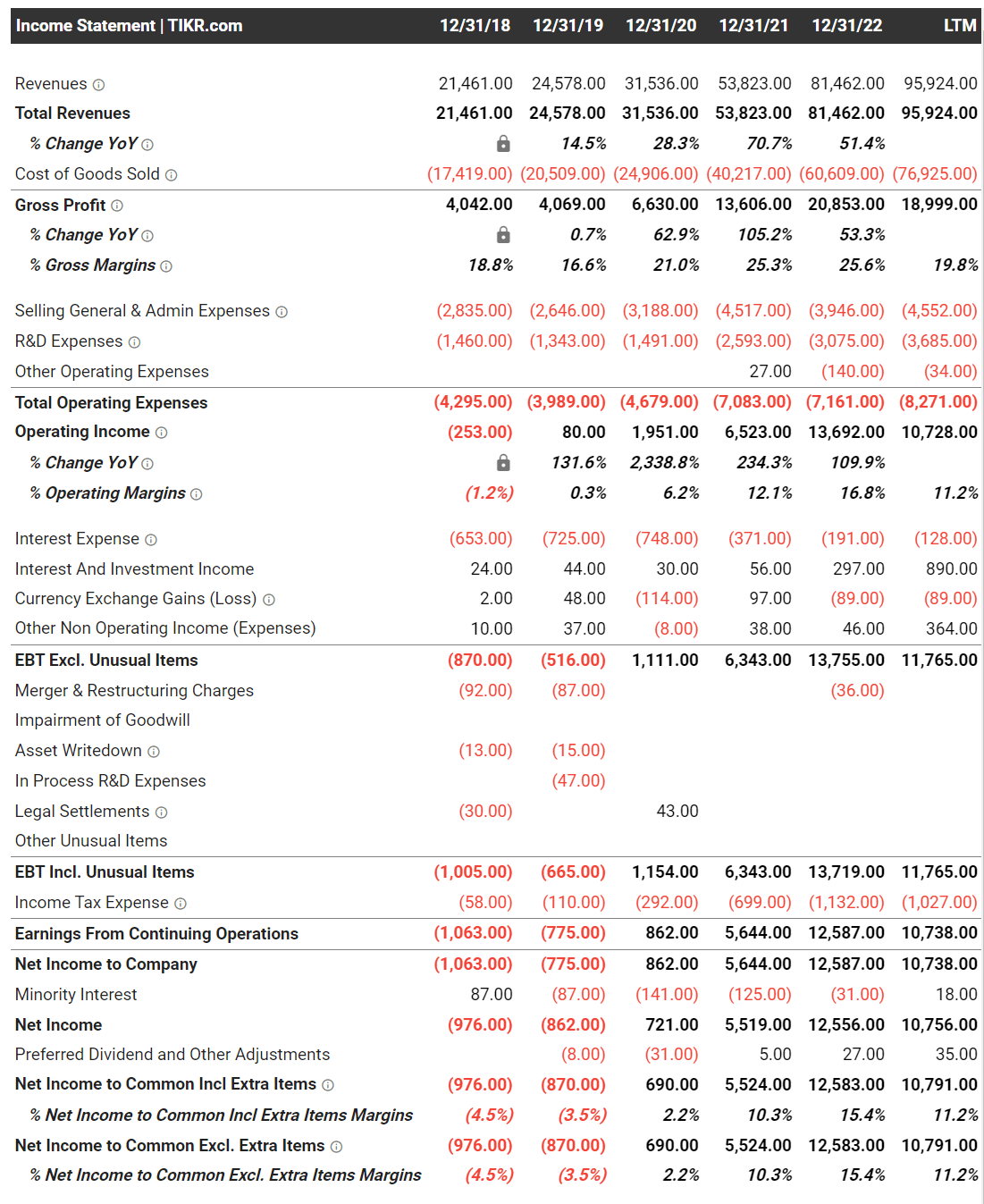Click the Total Revenues row label

point(72,114)
